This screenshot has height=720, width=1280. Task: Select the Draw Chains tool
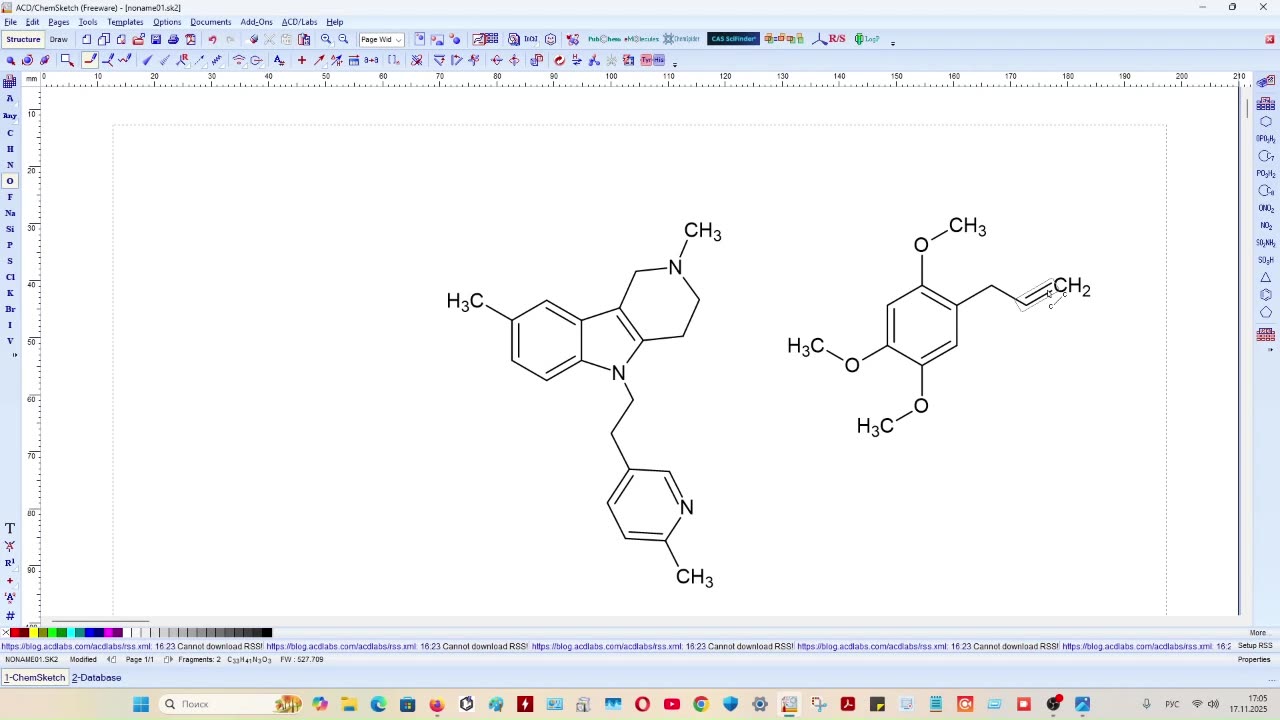[125, 60]
